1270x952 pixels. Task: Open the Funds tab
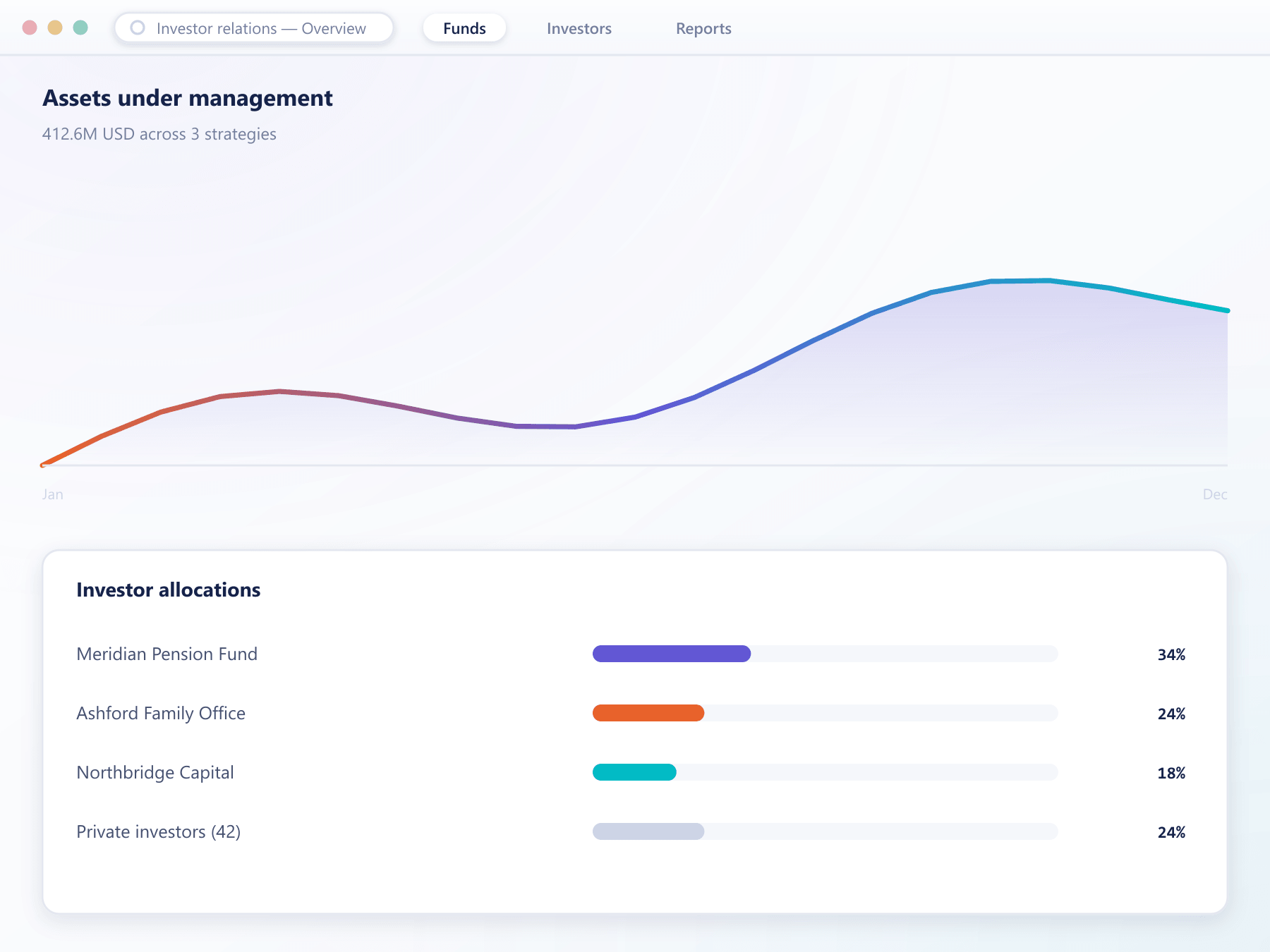(464, 28)
